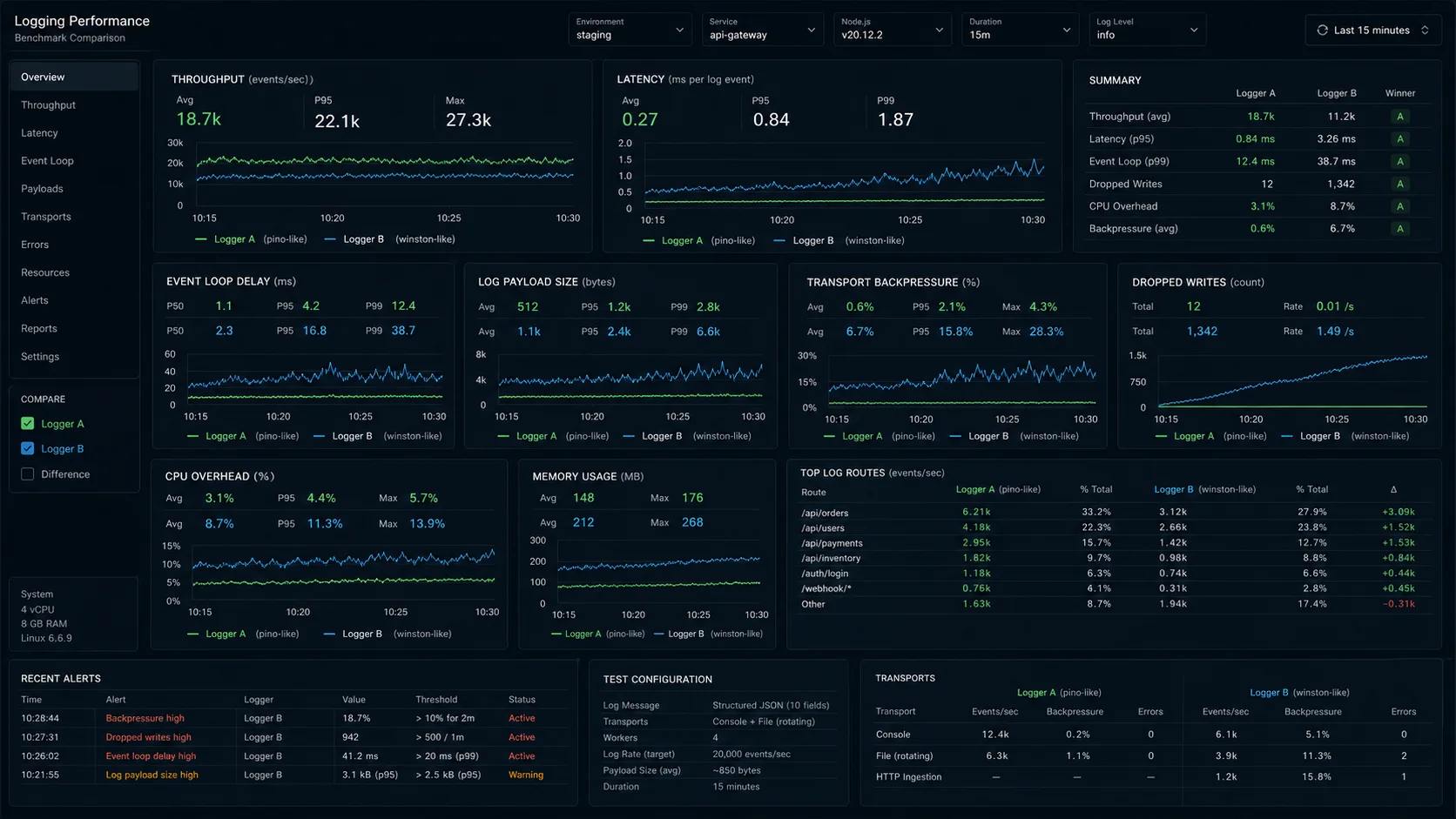This screenshot has height=819, width=1456.
Task: Toggle the Logger B compare checkbox
Action: coord(28,448)
